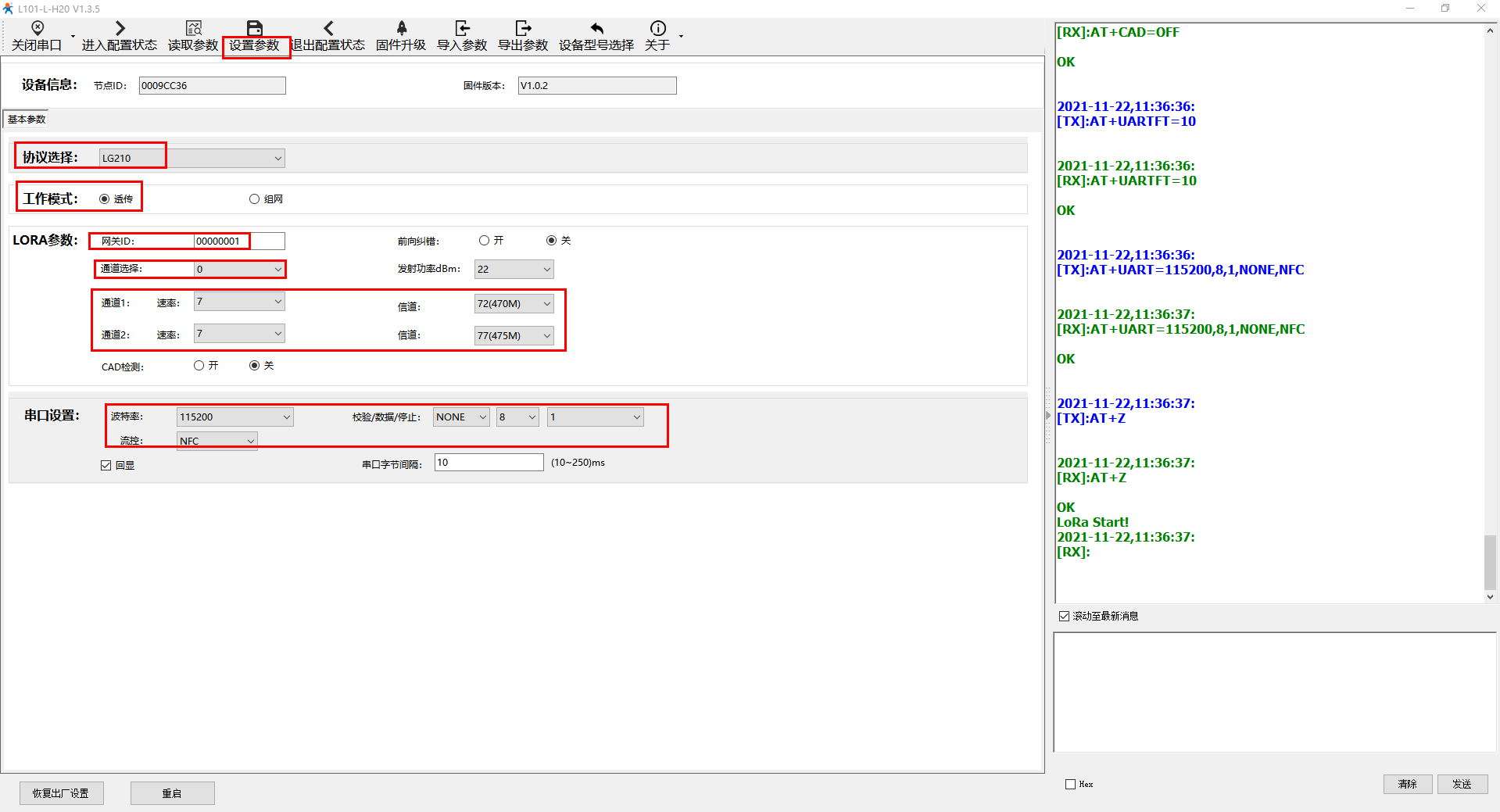The width and height of the screenshot is (1500, 812).
Task: Click the 关闭串口 close serial port icon
Action: point(37,29)
